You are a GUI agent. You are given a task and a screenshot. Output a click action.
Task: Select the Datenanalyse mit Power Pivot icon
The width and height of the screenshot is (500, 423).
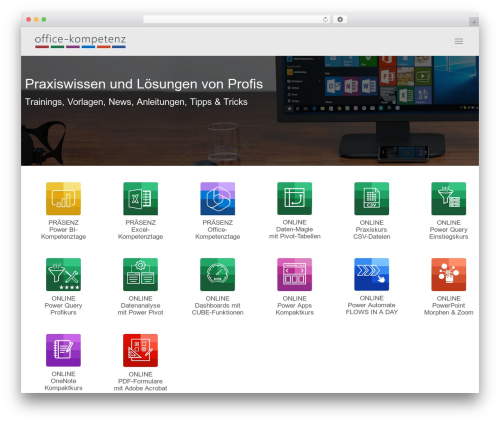tap(140, 274)
